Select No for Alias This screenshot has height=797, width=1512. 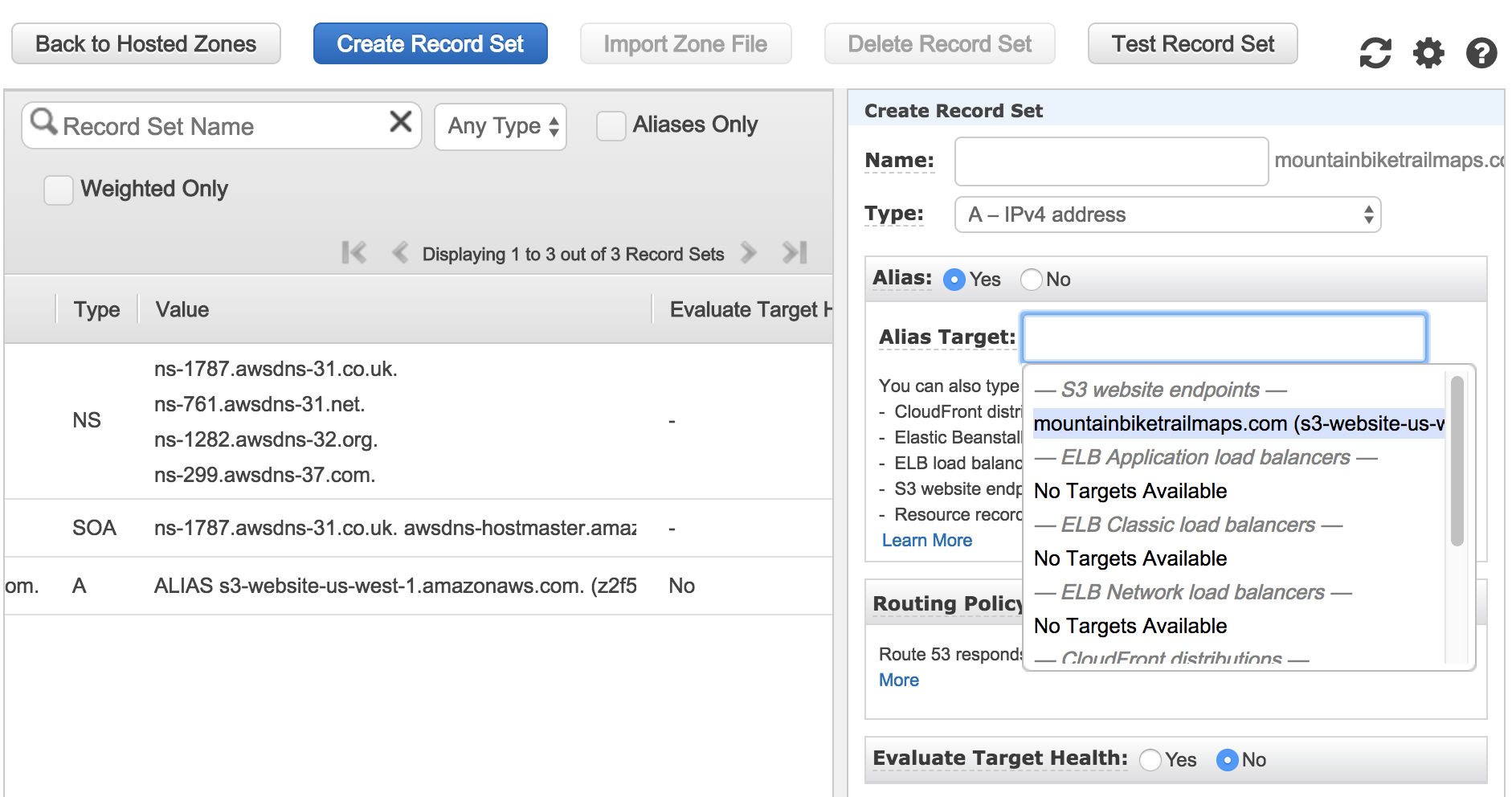pyautogui.click(x=1032, y=280)
